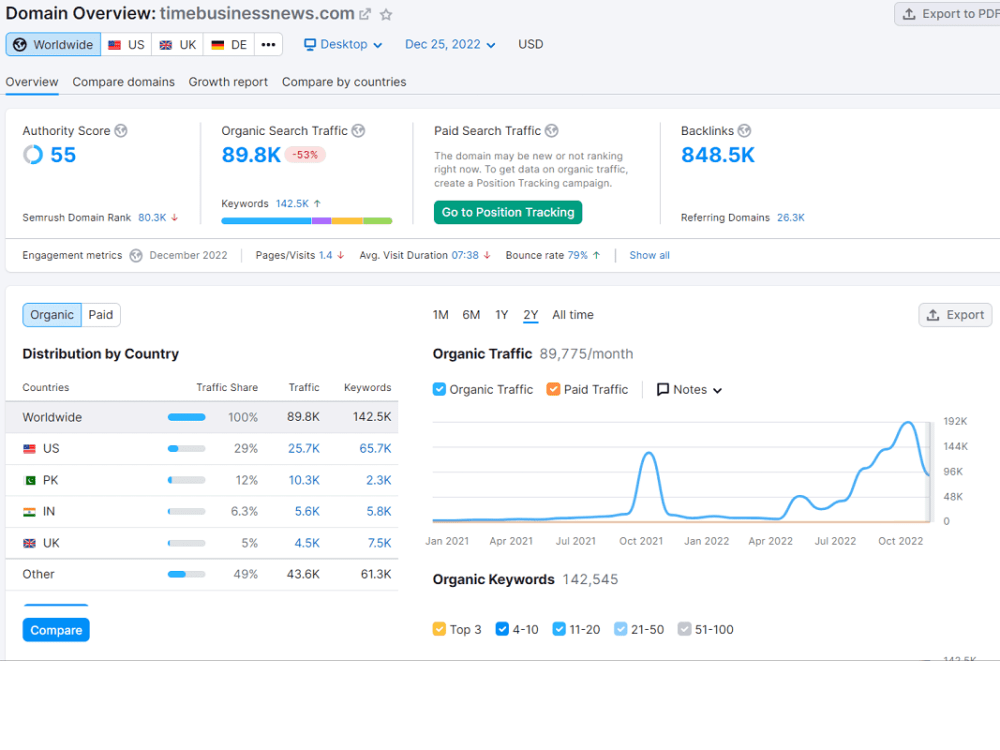
Task: Click the blue Compare button
Action: click(x=56, y=630)
